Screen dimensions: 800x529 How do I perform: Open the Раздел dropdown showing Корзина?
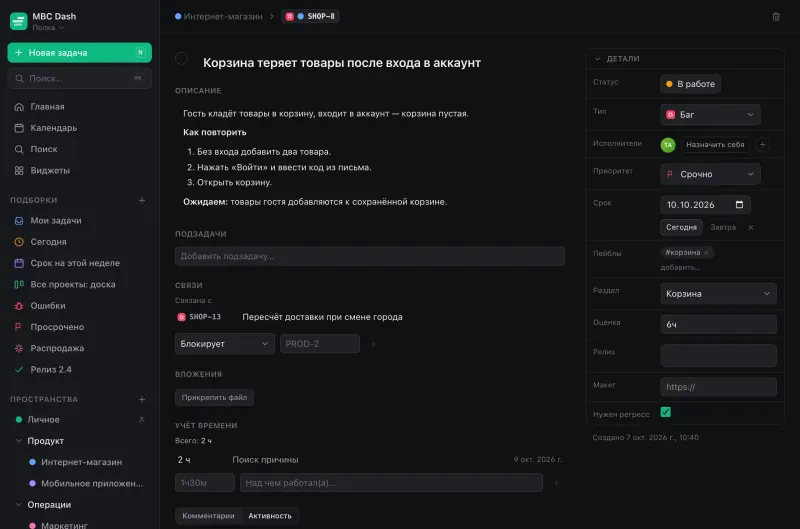(718, 294)
